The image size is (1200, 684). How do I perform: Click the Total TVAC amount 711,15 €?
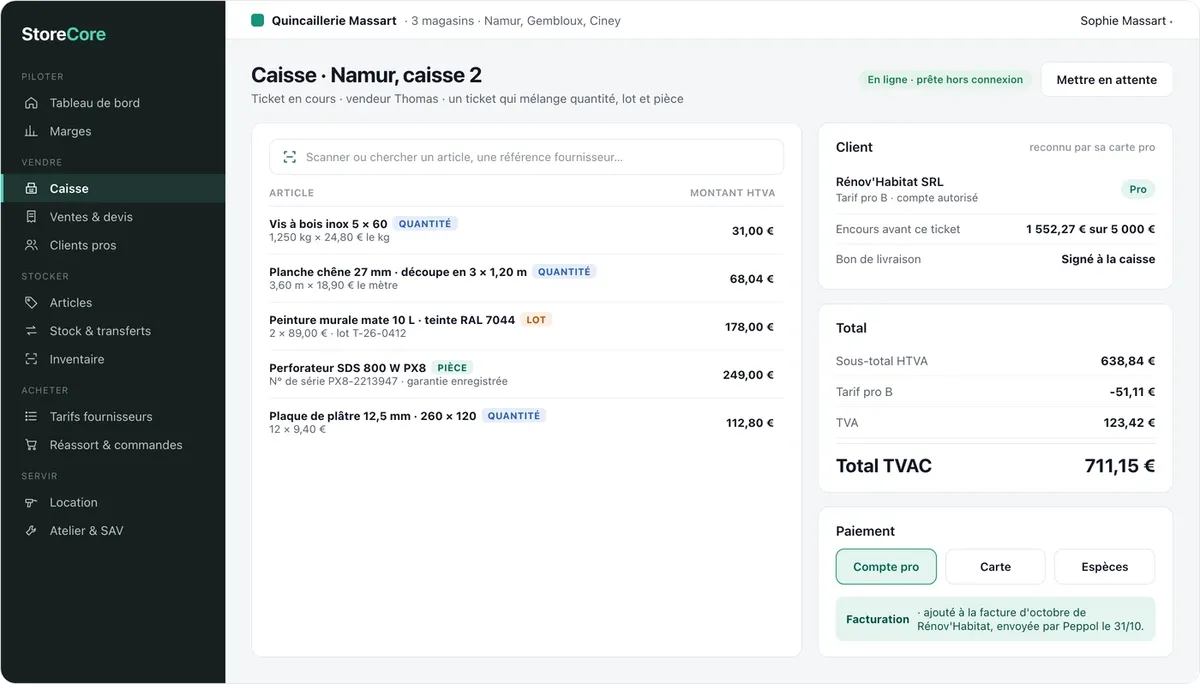(x=1120, y=466)
